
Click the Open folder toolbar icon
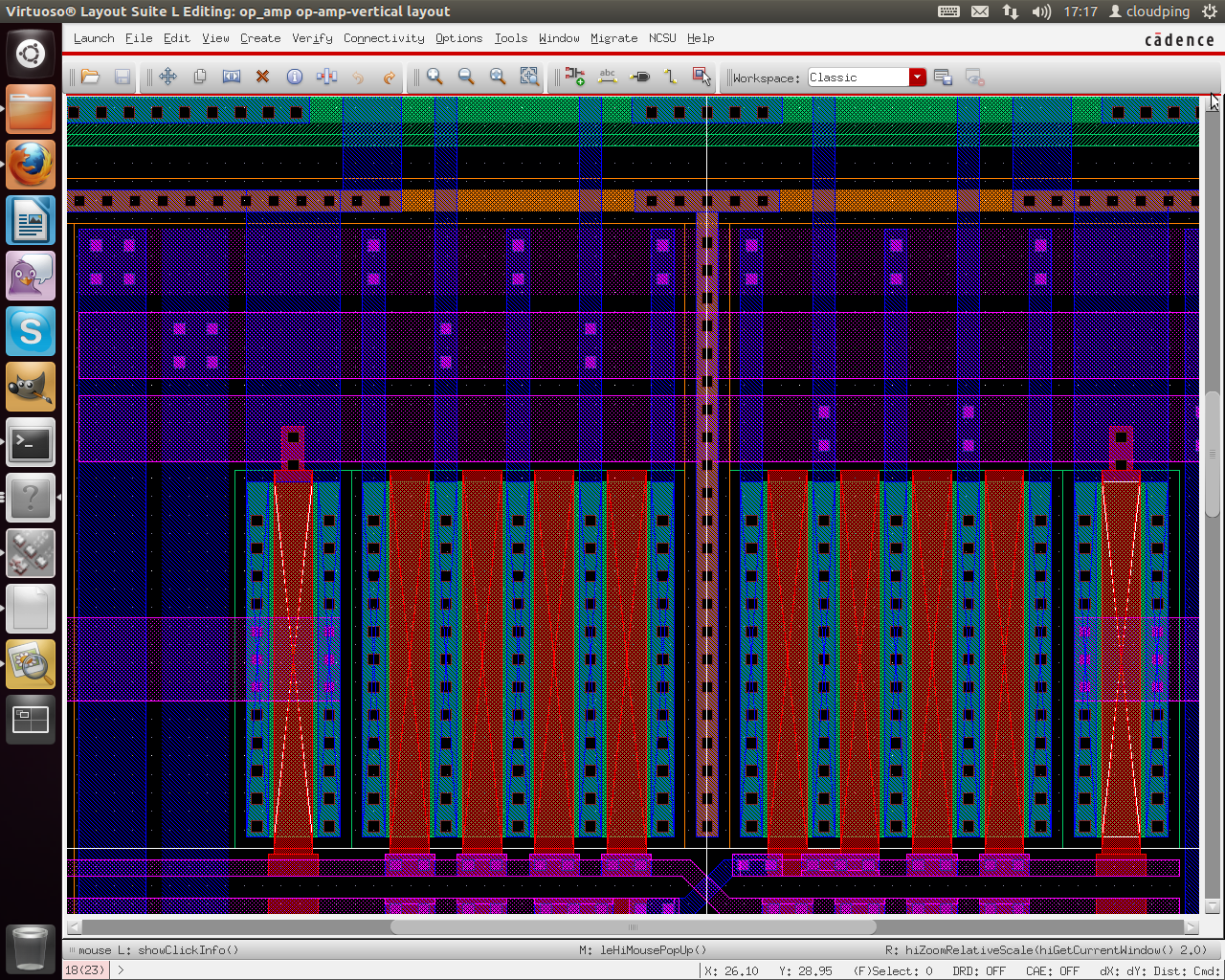(x=91, y=77)
